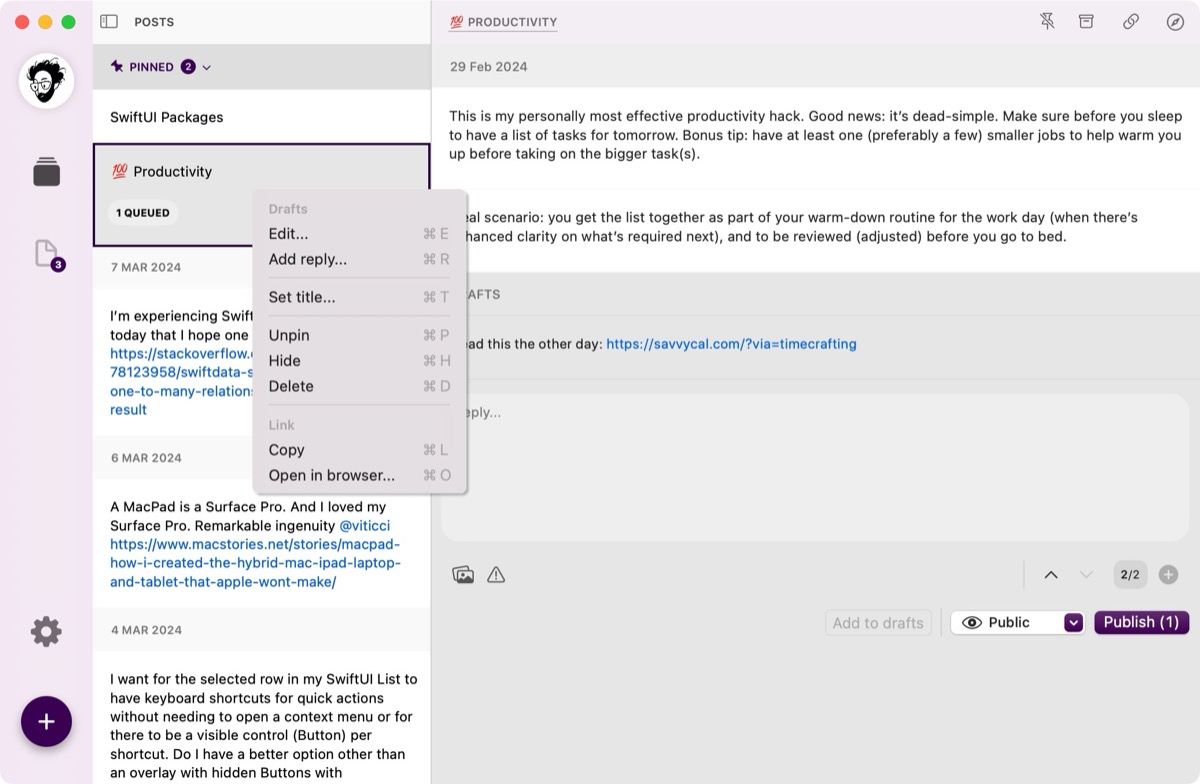This screenshot has height=784, width=1200.
Task: Attach an image to the reply draft
Action: pos(463,574)
